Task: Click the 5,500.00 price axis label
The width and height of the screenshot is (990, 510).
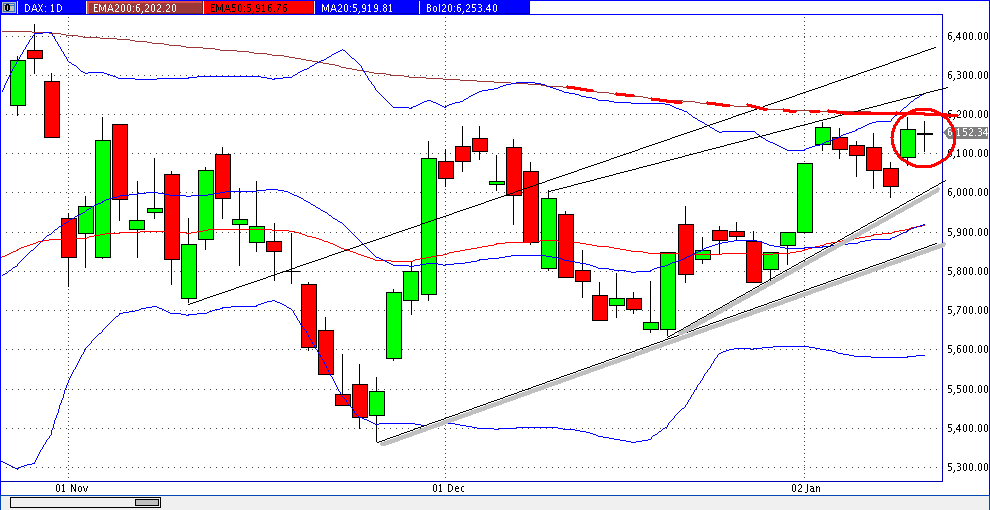Action: (967, 389)
